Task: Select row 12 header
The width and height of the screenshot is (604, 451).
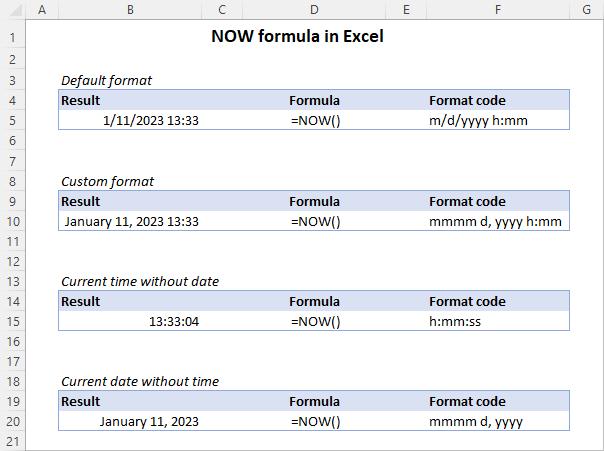Action: click(x=13, y=262)
